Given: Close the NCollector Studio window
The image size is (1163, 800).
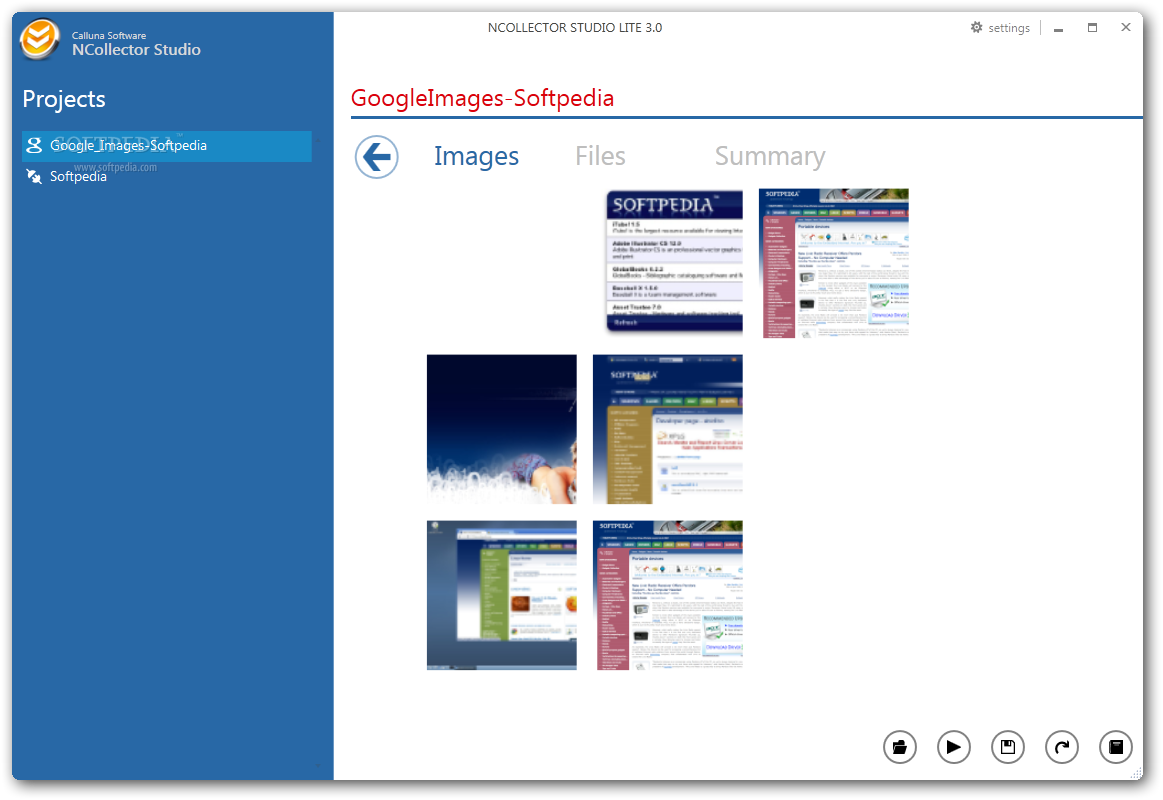Looking at the screenshot, I should [1126, 27].
